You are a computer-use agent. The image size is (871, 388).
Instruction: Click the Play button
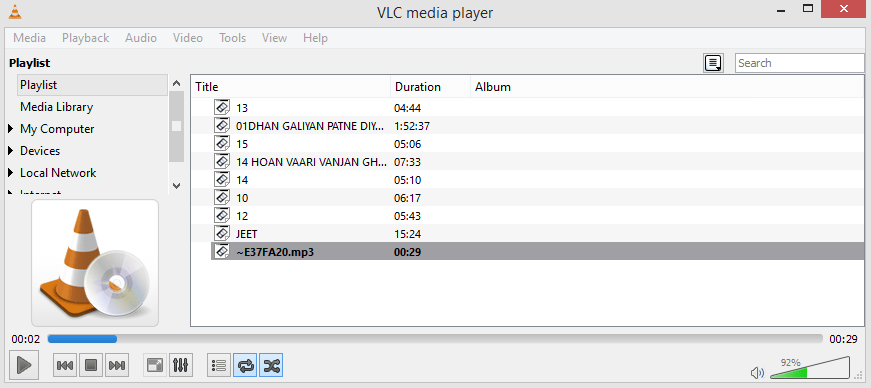23,365
